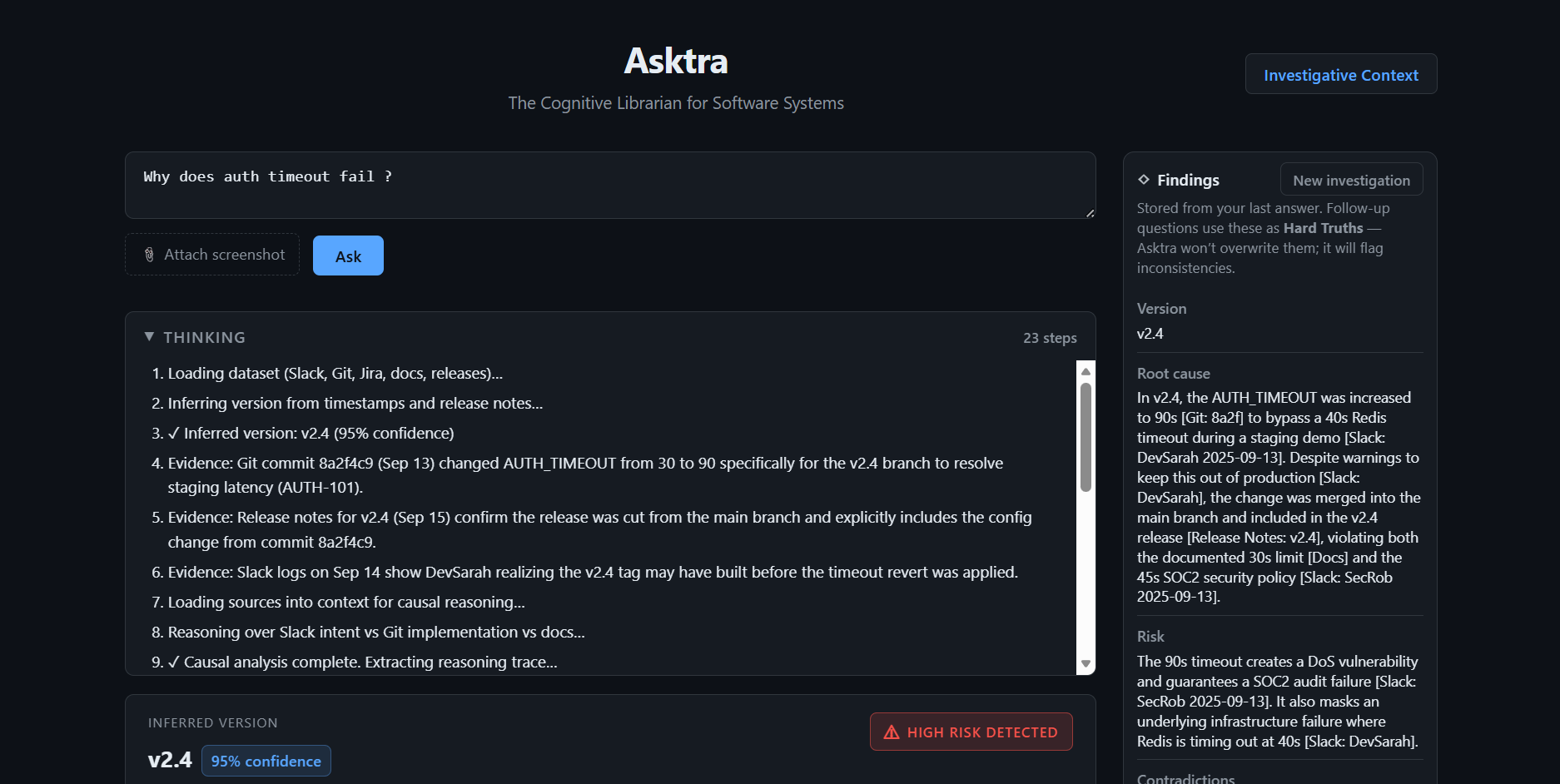Click the question box resize handle
The width and height of the screenshot is (1560, 784).
pos(1090,213)
